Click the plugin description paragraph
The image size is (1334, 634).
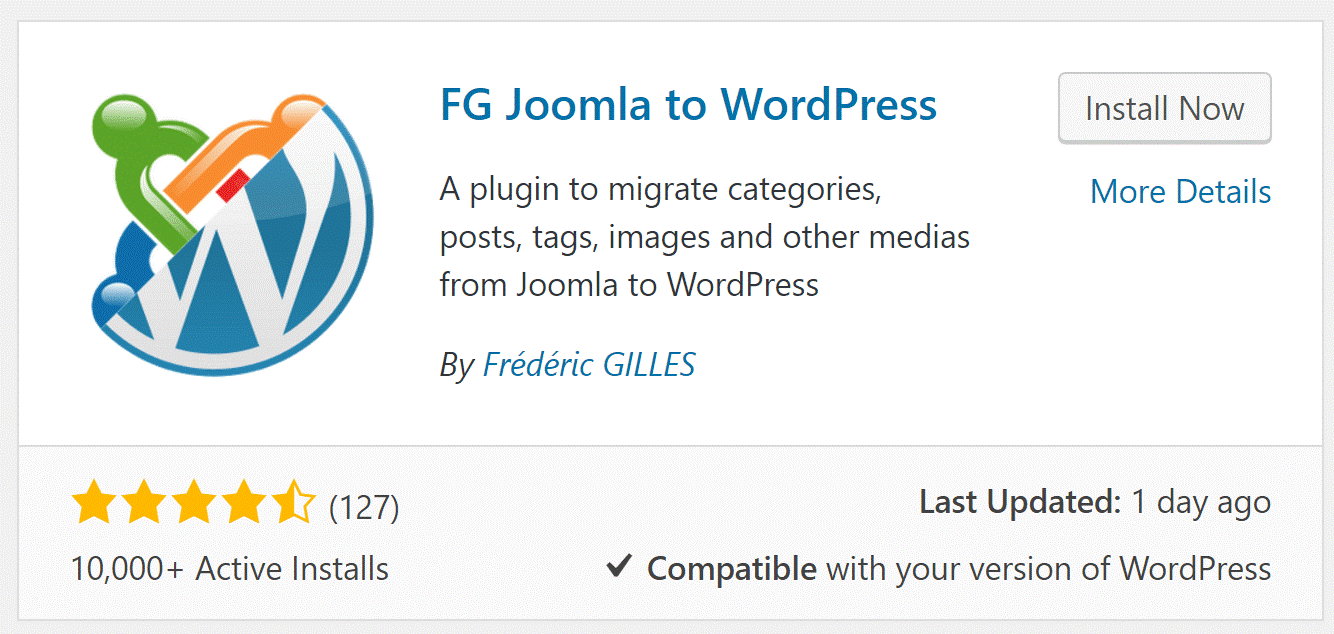704,237
